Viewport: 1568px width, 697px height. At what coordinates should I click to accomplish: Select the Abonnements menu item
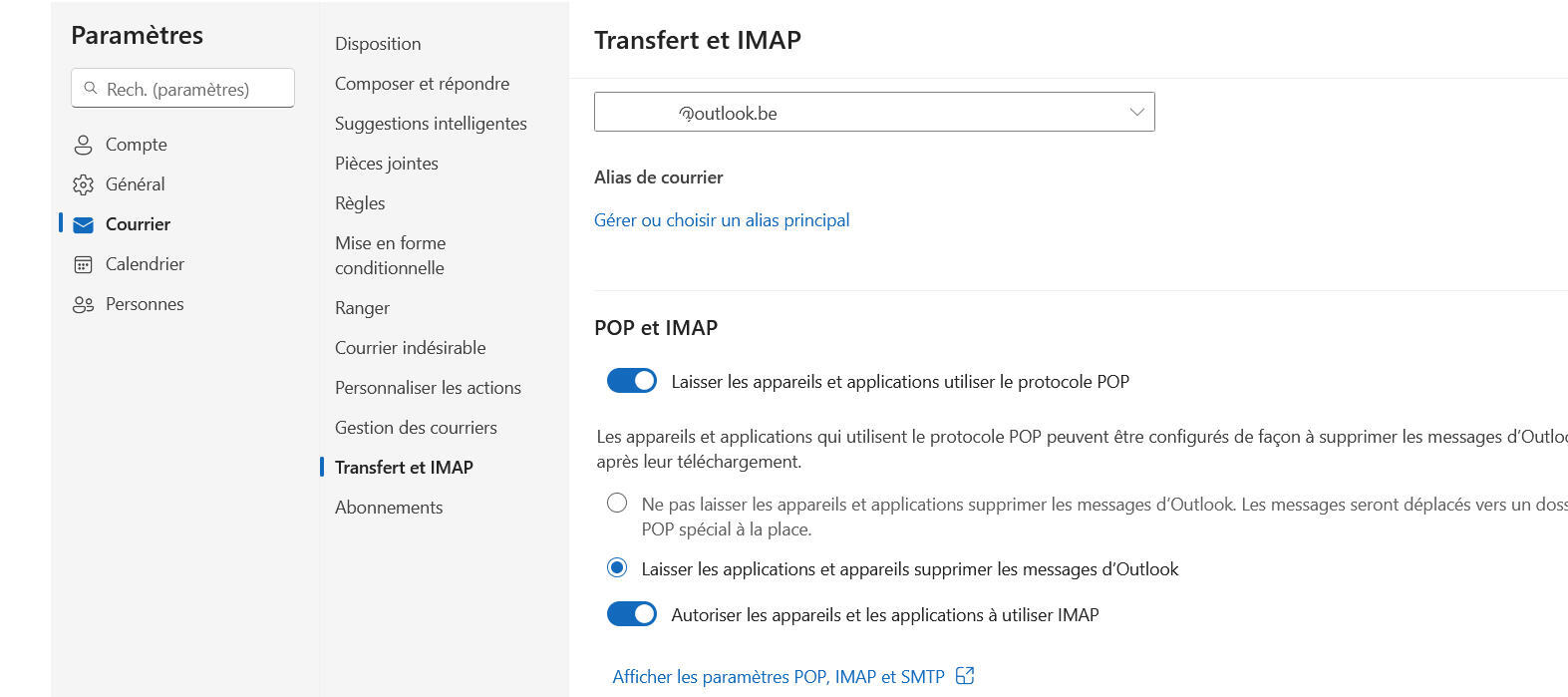tap(389, 508)
